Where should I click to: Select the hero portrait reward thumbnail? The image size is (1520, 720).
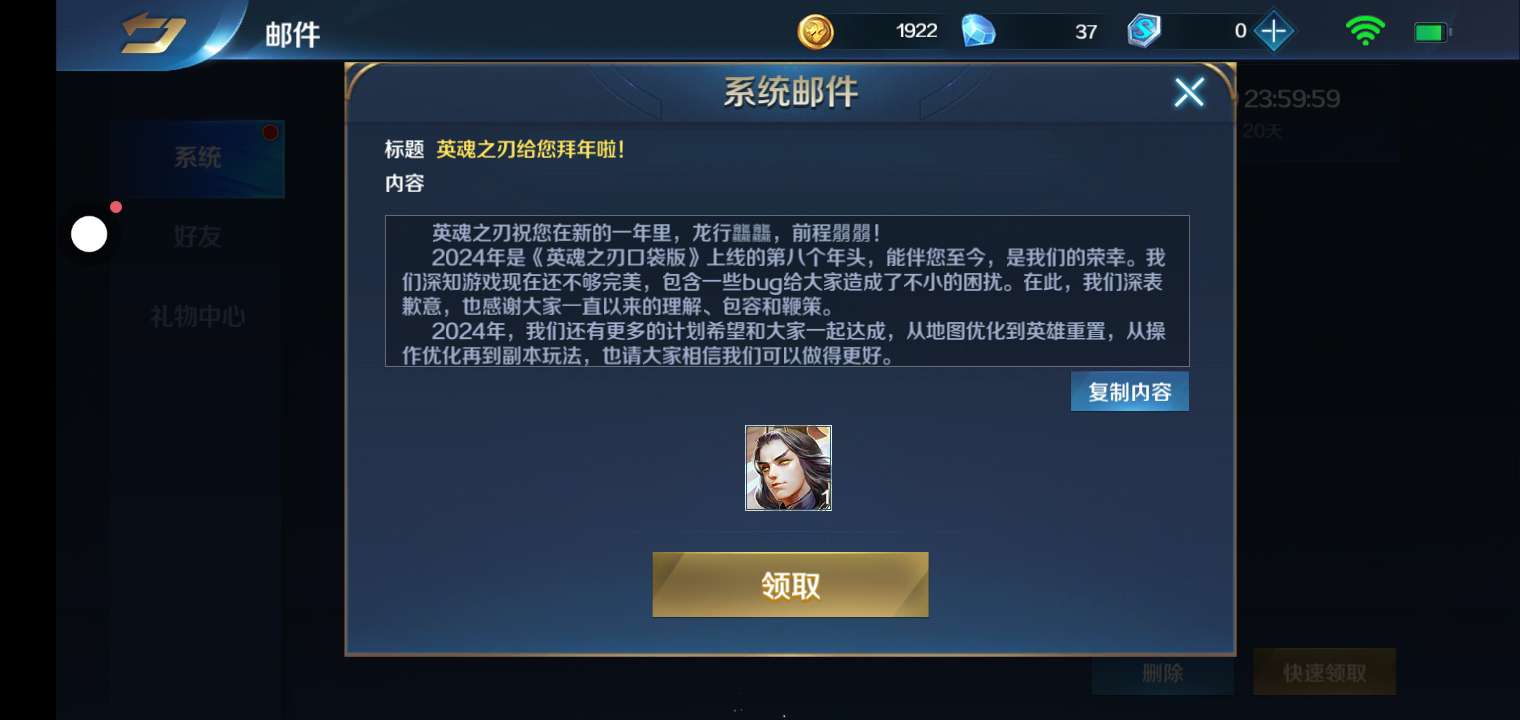[x=788, y=468]
